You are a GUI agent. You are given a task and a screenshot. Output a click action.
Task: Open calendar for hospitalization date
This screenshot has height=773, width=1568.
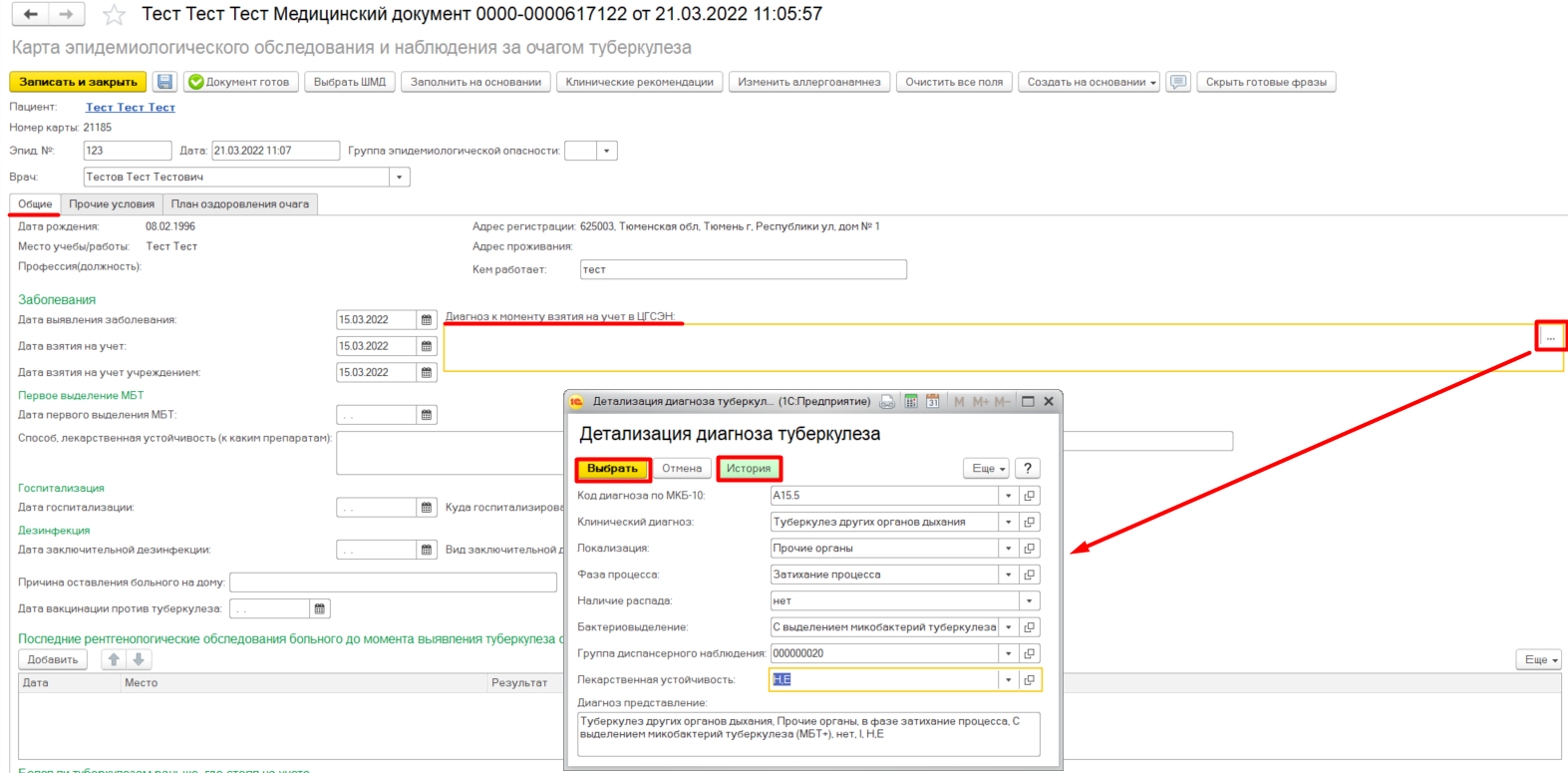coord(427,508)
